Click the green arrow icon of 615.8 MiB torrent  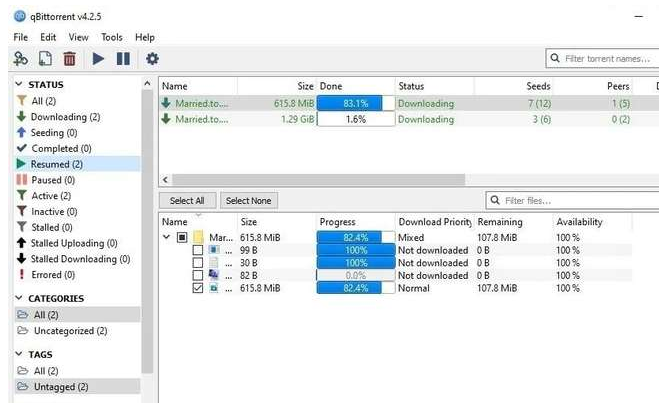[166, 103]
